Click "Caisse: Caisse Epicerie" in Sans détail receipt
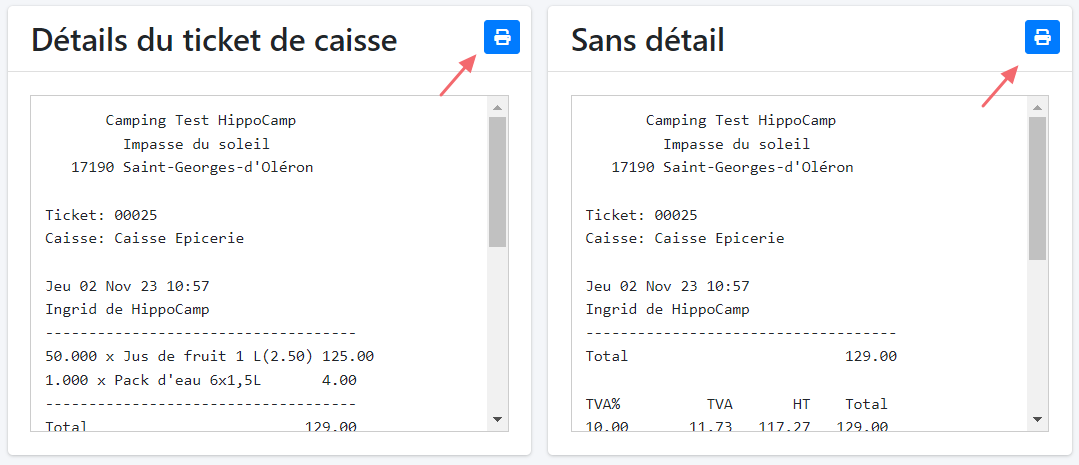The height and width of the screenshot is (465, 1079). click(x=684, y=239)
